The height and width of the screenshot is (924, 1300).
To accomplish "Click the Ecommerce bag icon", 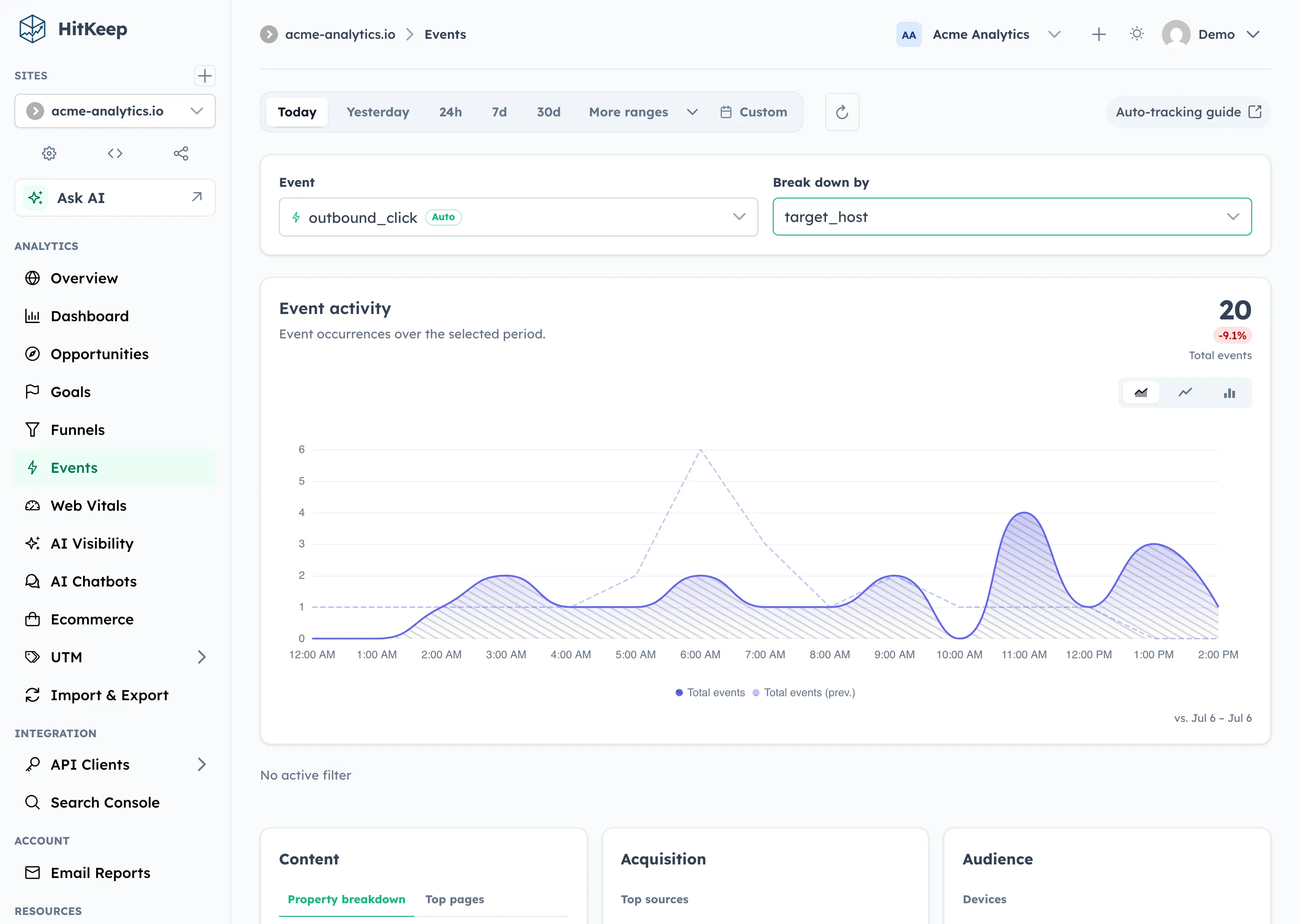I will click(32, 619).
